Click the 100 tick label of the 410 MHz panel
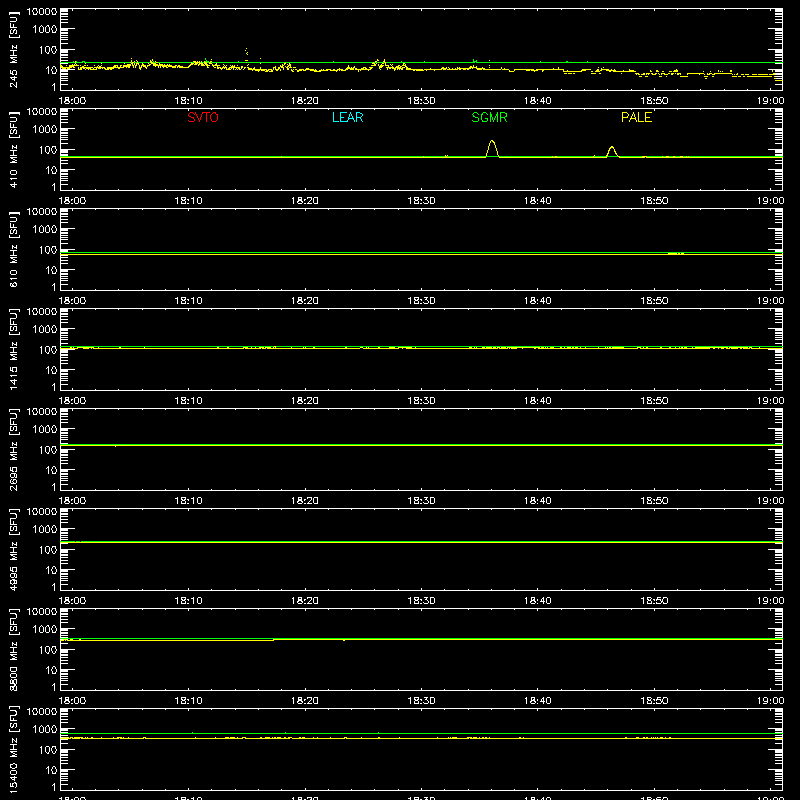The height and width of the screenshot is (800, 800). tap(48, 150)
